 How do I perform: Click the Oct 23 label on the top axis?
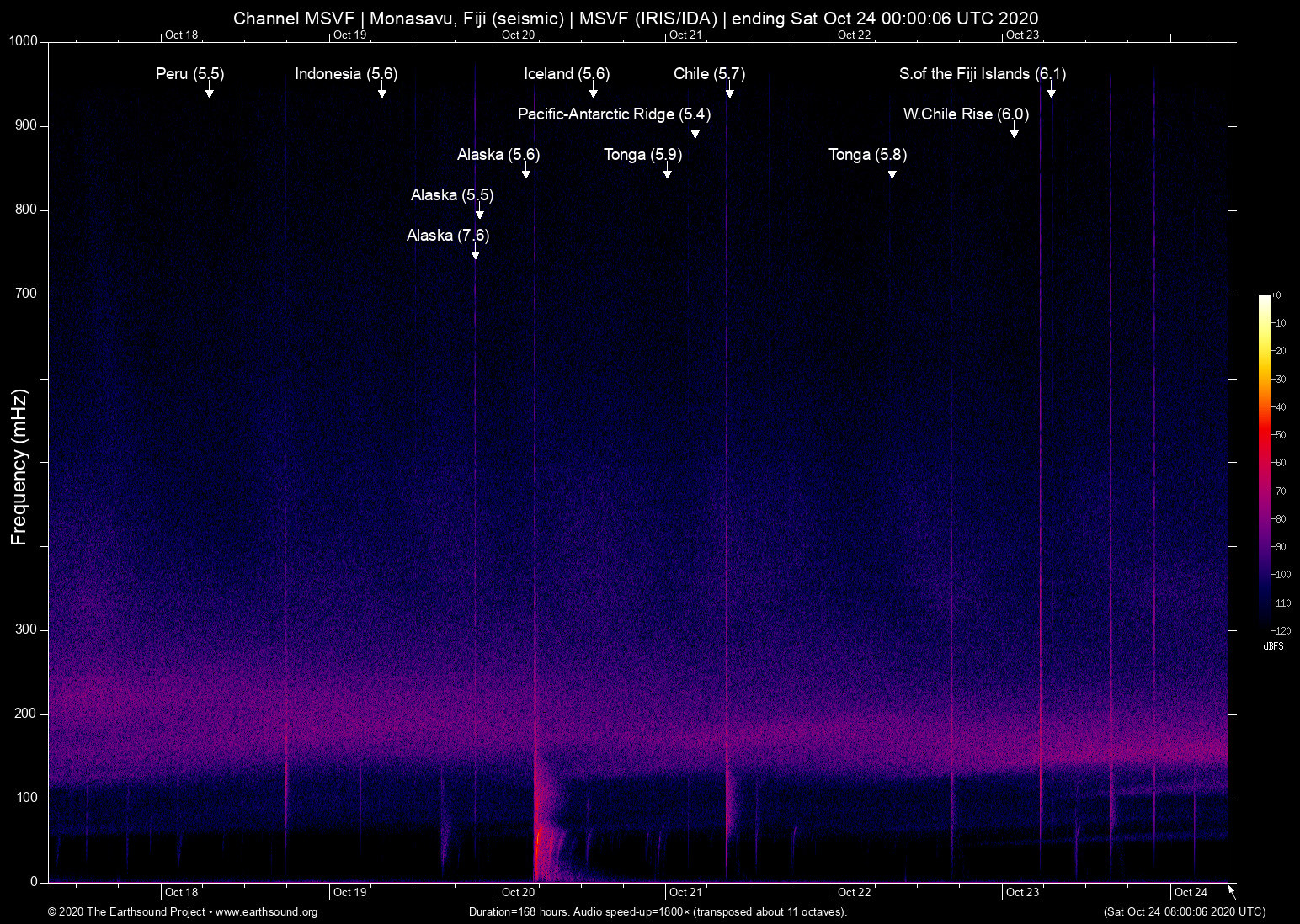1023,35
